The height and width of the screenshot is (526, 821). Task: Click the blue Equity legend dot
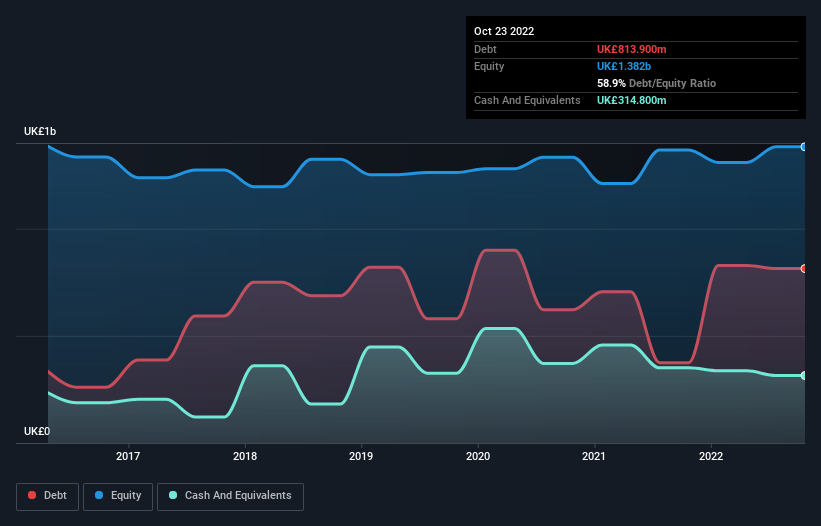[99, 495]
